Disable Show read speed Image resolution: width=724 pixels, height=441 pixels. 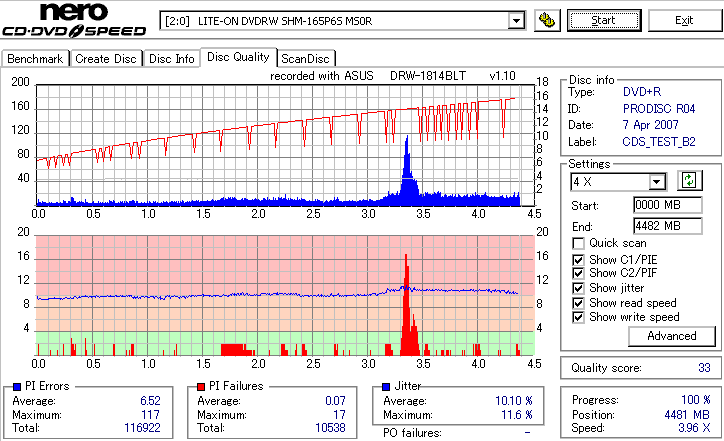[x=578, y=303]
